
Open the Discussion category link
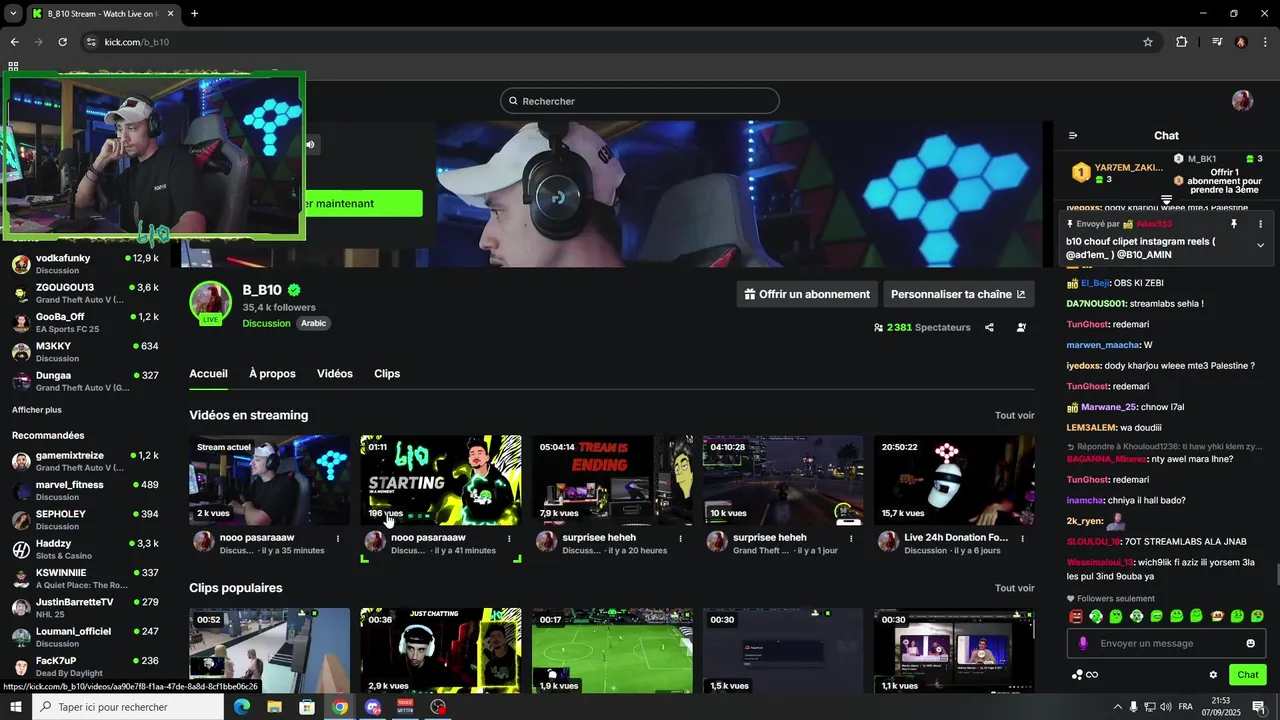pyautogui.click(x=266, y=323)
